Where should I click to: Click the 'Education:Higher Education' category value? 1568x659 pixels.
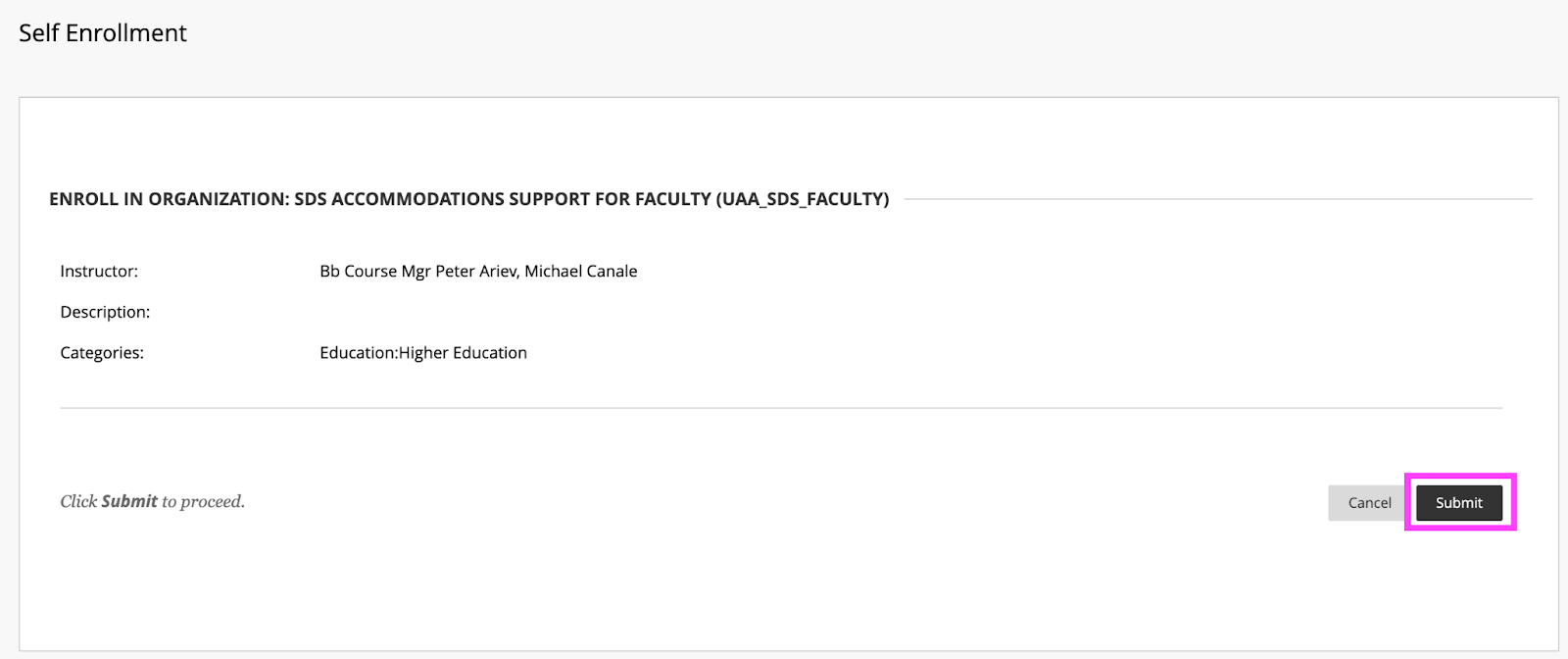(x=423, y=353)
